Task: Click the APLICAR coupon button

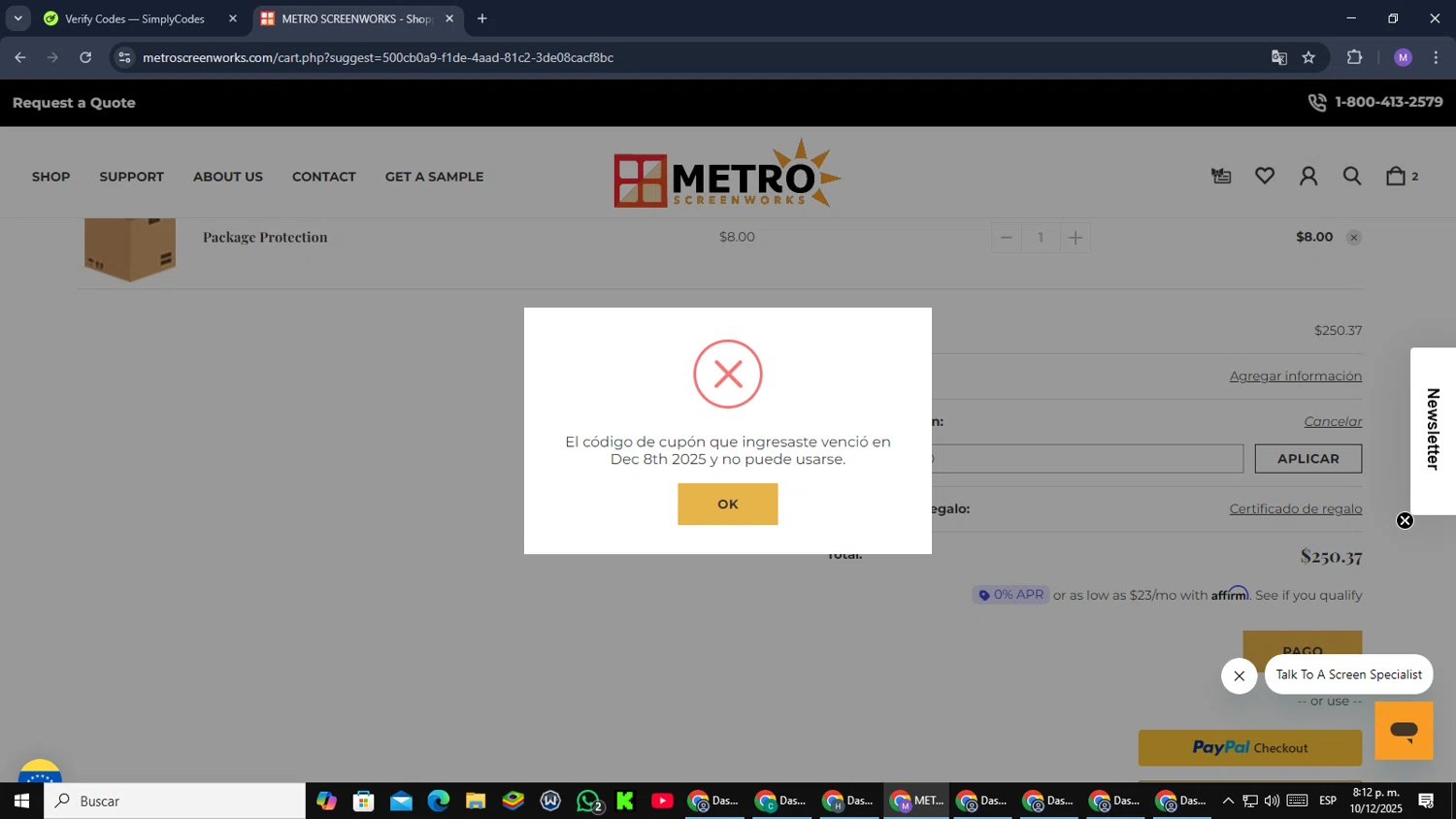Action: (x=1307, y=458)
